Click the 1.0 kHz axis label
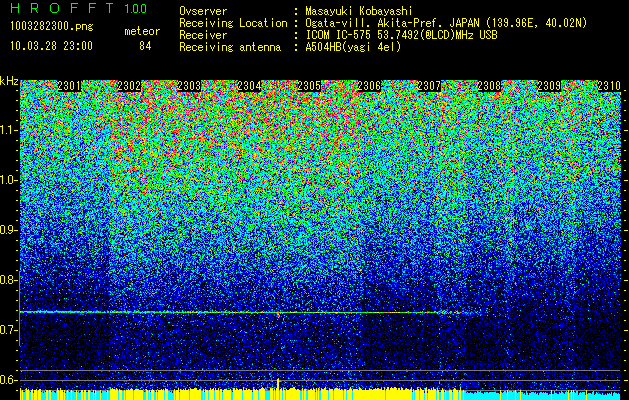The image size is (629, 400). click(8, 180)
